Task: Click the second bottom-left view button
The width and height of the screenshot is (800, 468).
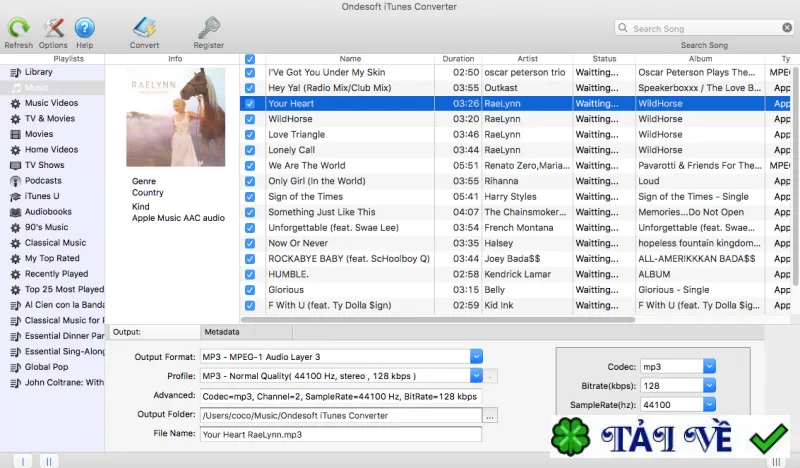Action: click(x=49, y=461)
